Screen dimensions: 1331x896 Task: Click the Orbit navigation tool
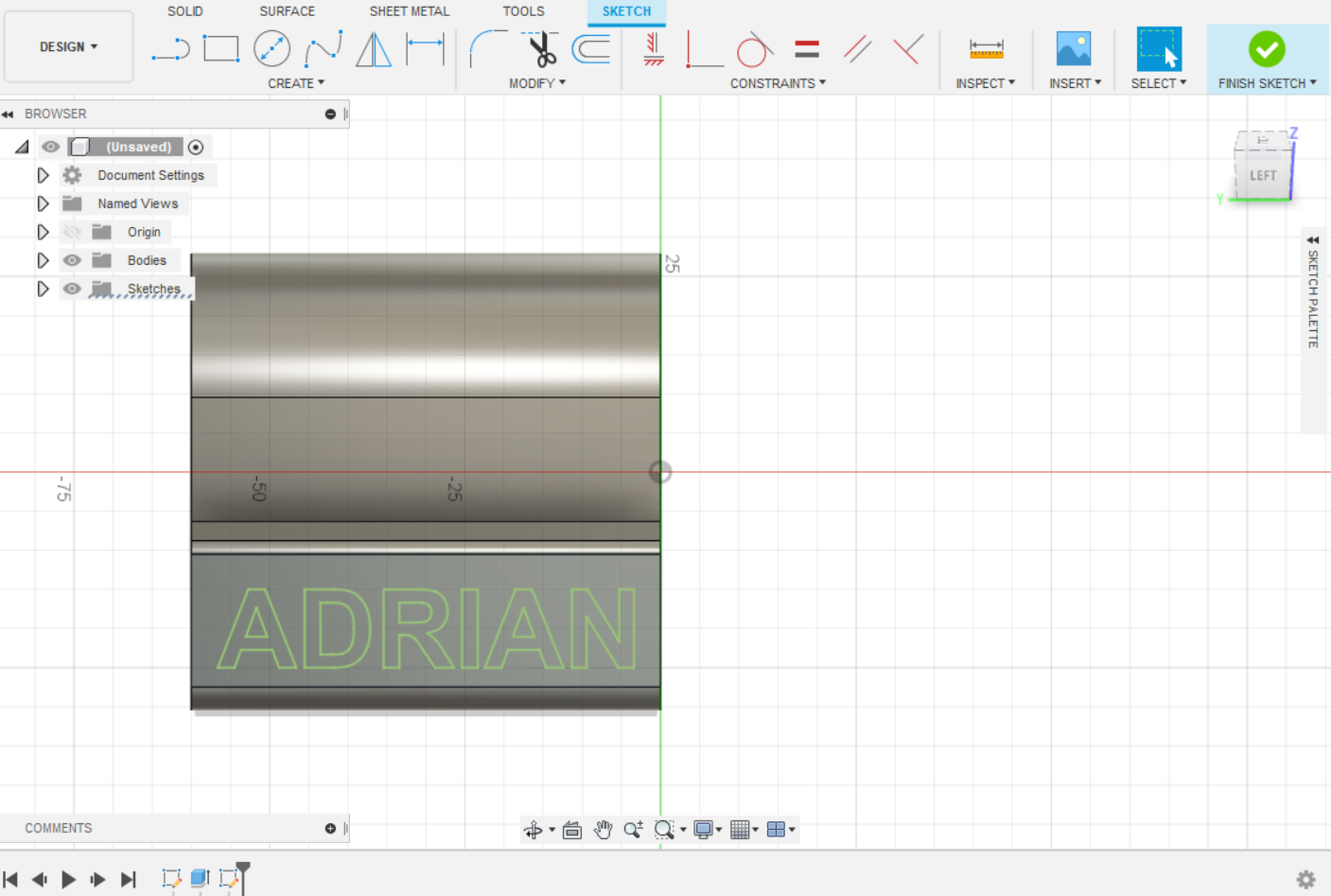point(533,830)
